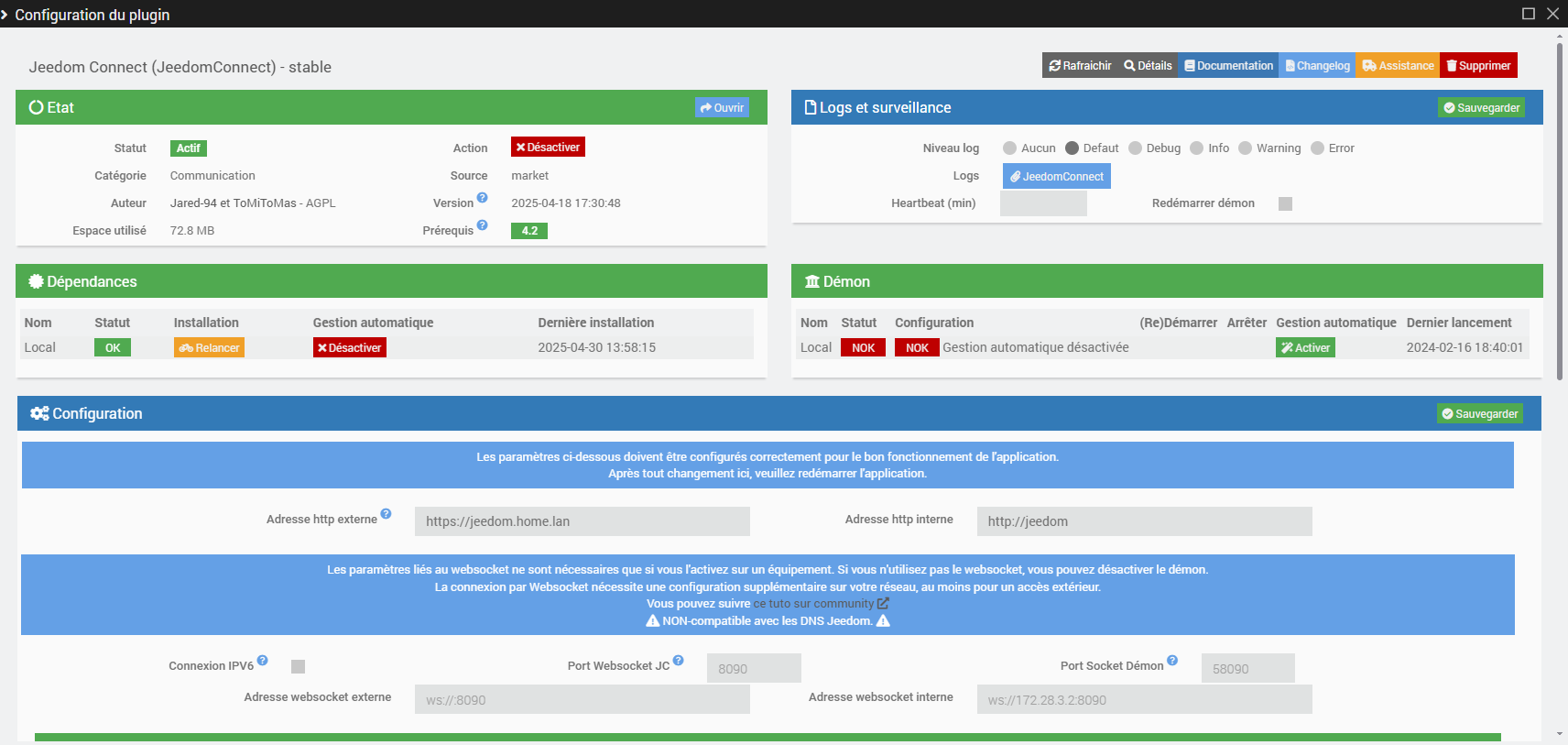Click the red Supprimer button
This screenshot has width=1568, height=745.
click(x=1478, y=65)
